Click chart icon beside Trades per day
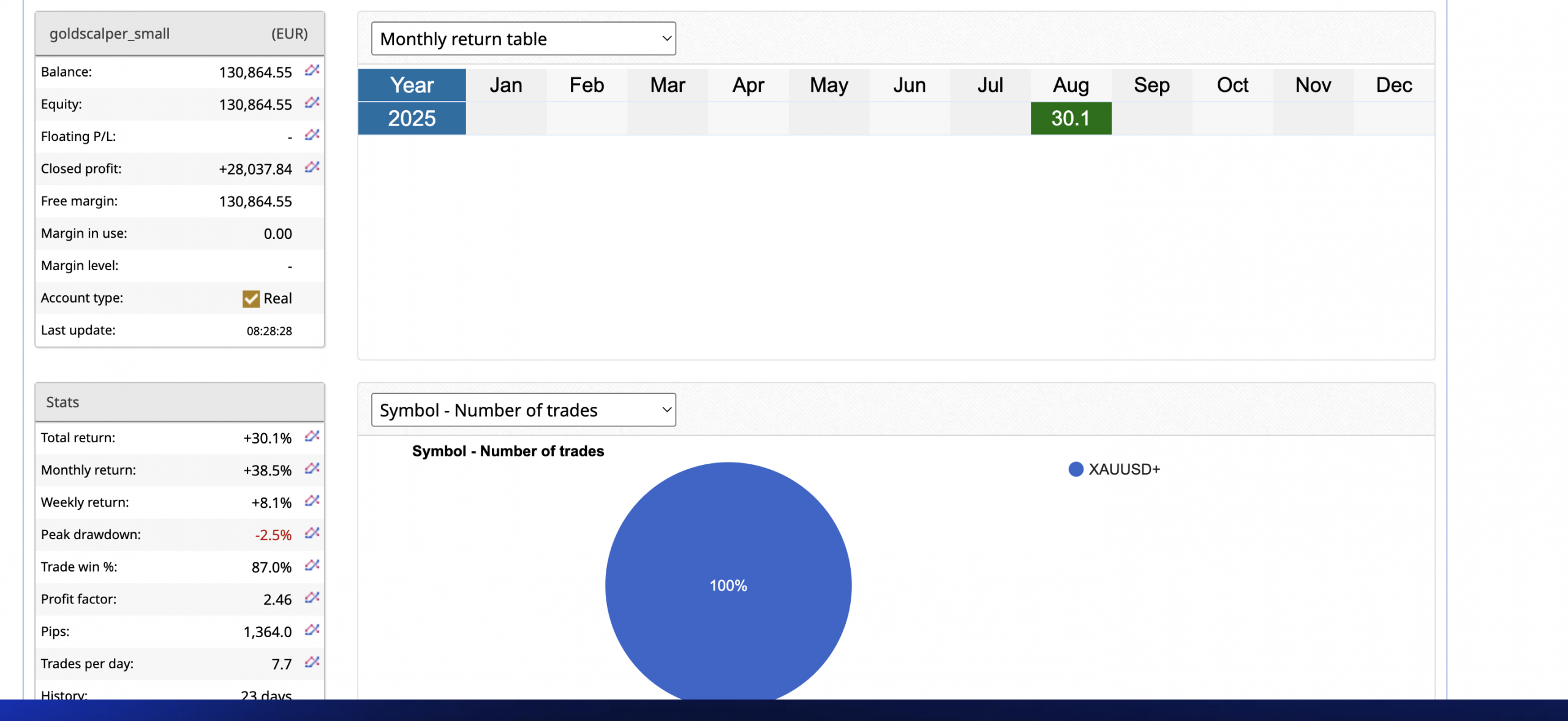Screen dimensions: 1568x721 pos(312,662)
